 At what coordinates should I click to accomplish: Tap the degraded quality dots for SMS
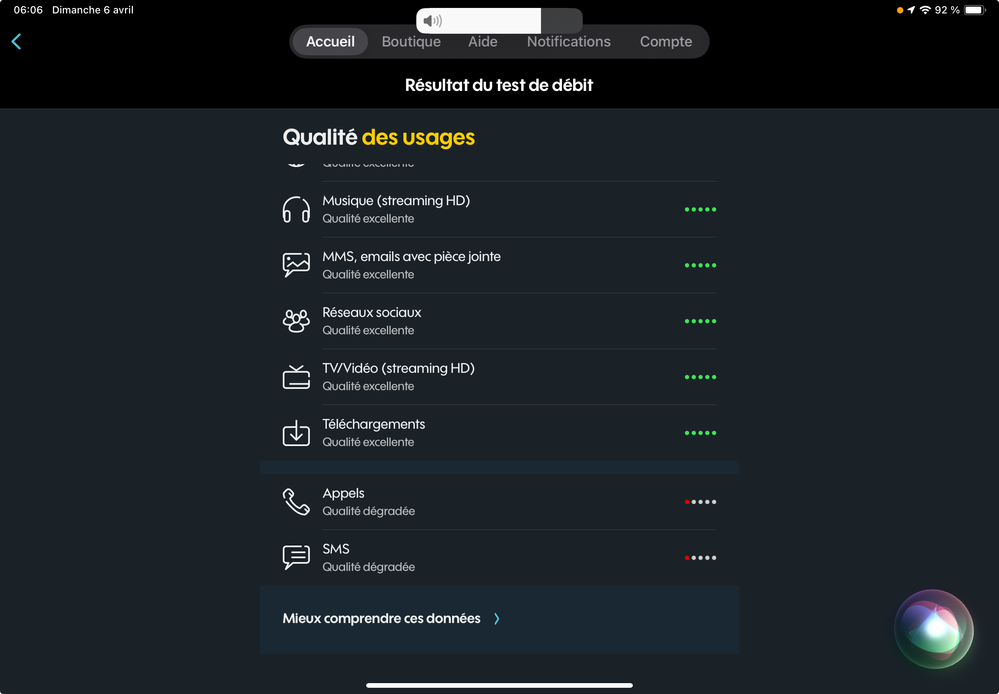[x=700, y=558]
